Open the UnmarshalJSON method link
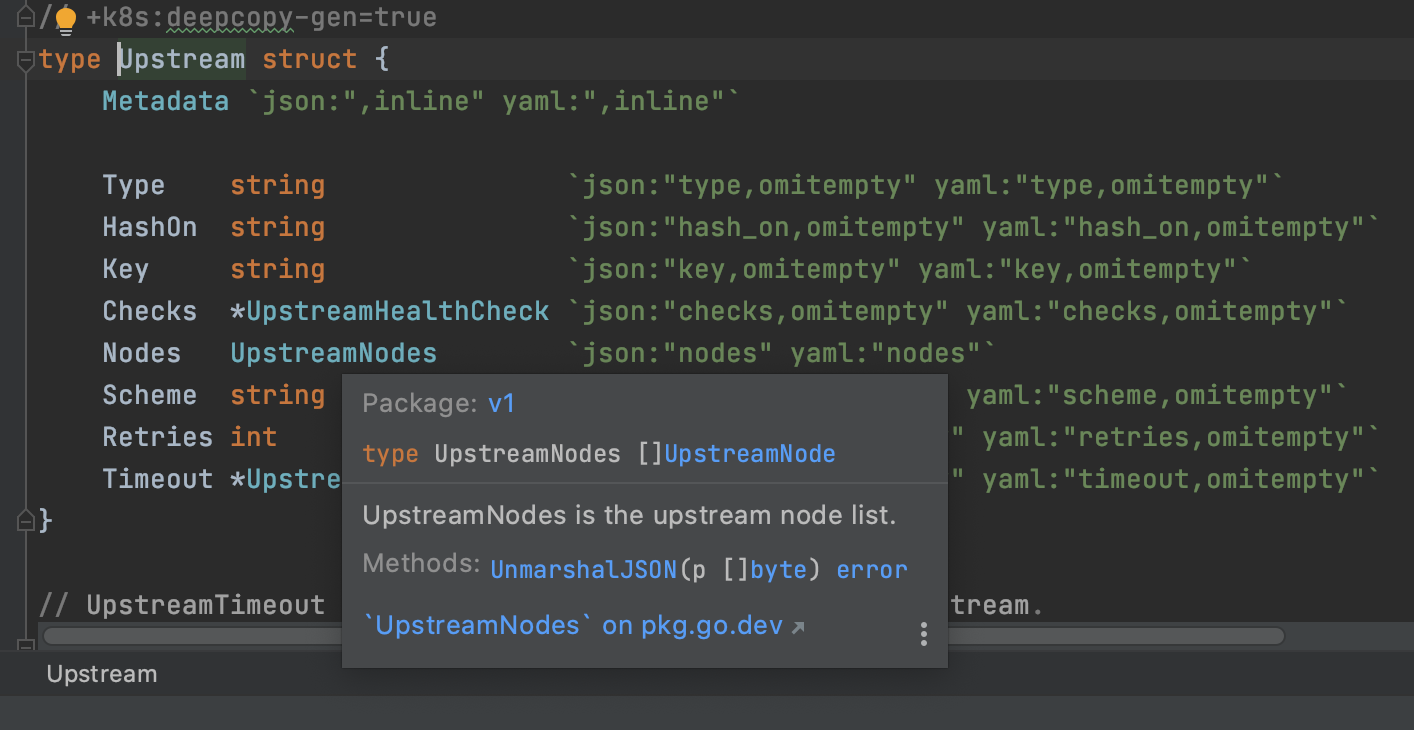Screen dimensions: 1414x730 (x=584, y=569)
